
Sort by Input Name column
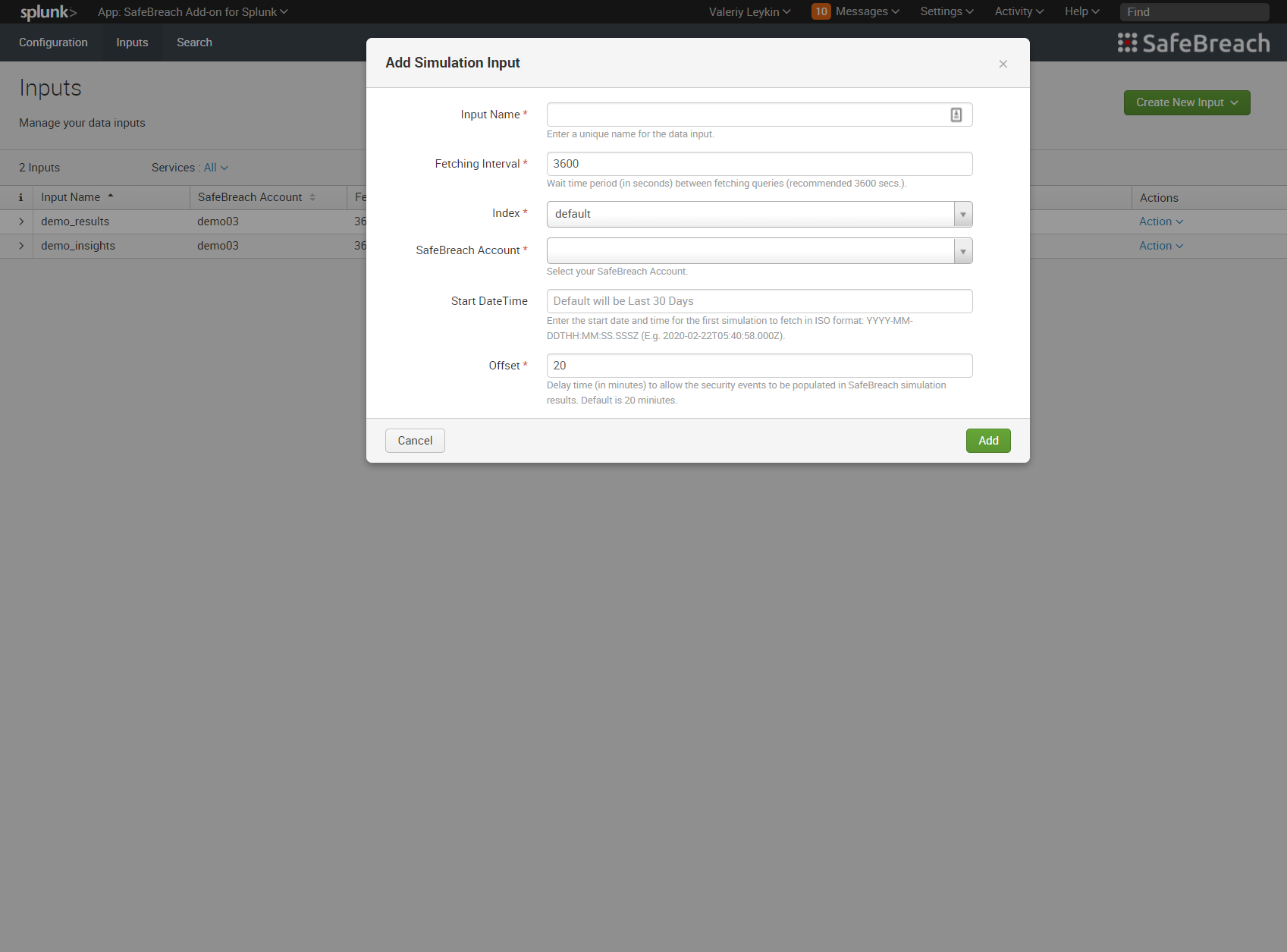77,197
